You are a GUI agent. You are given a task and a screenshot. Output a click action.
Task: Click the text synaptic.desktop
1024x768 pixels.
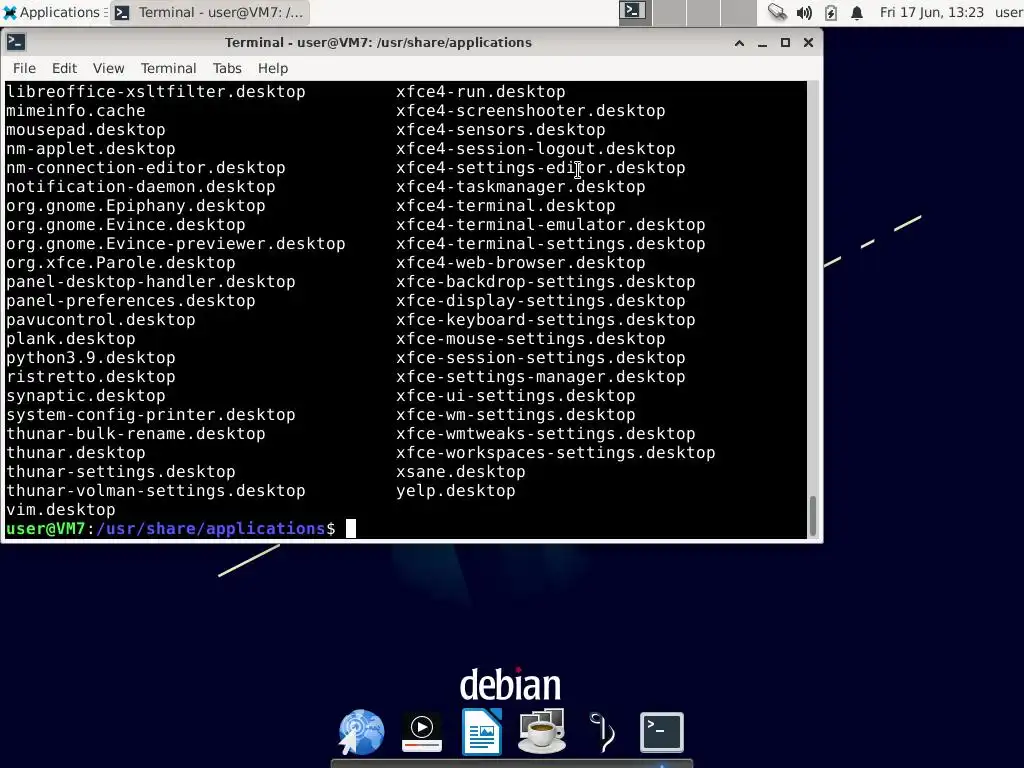coord(86,395)
